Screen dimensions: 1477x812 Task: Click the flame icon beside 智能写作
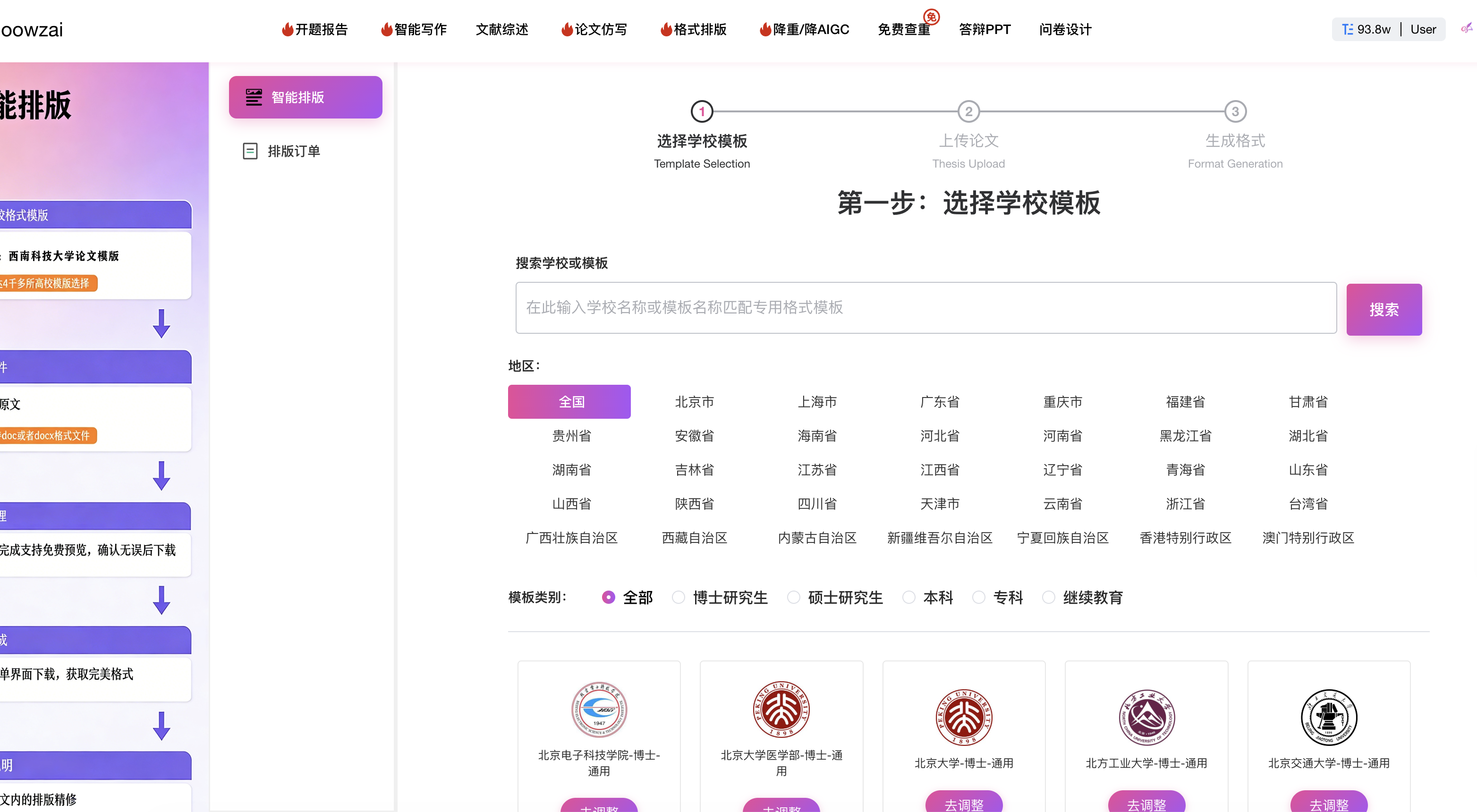click(387, 29)
